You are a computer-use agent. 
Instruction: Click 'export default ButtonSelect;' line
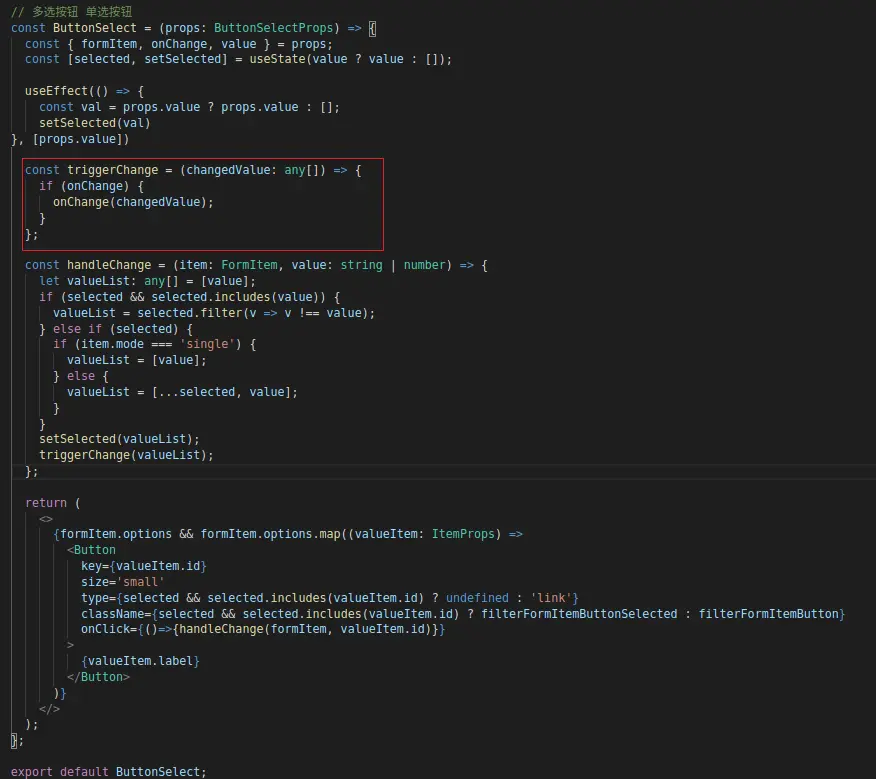click(108, 772)
